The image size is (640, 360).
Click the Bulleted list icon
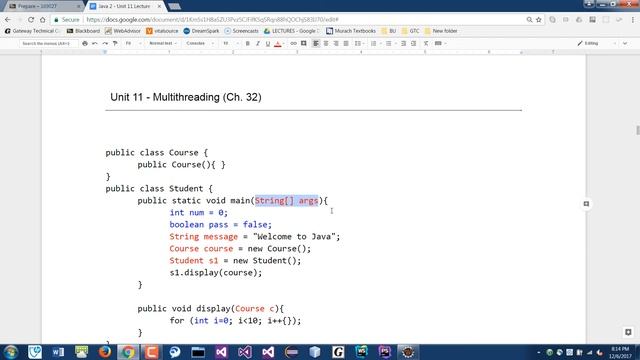[x=390, y=43]
